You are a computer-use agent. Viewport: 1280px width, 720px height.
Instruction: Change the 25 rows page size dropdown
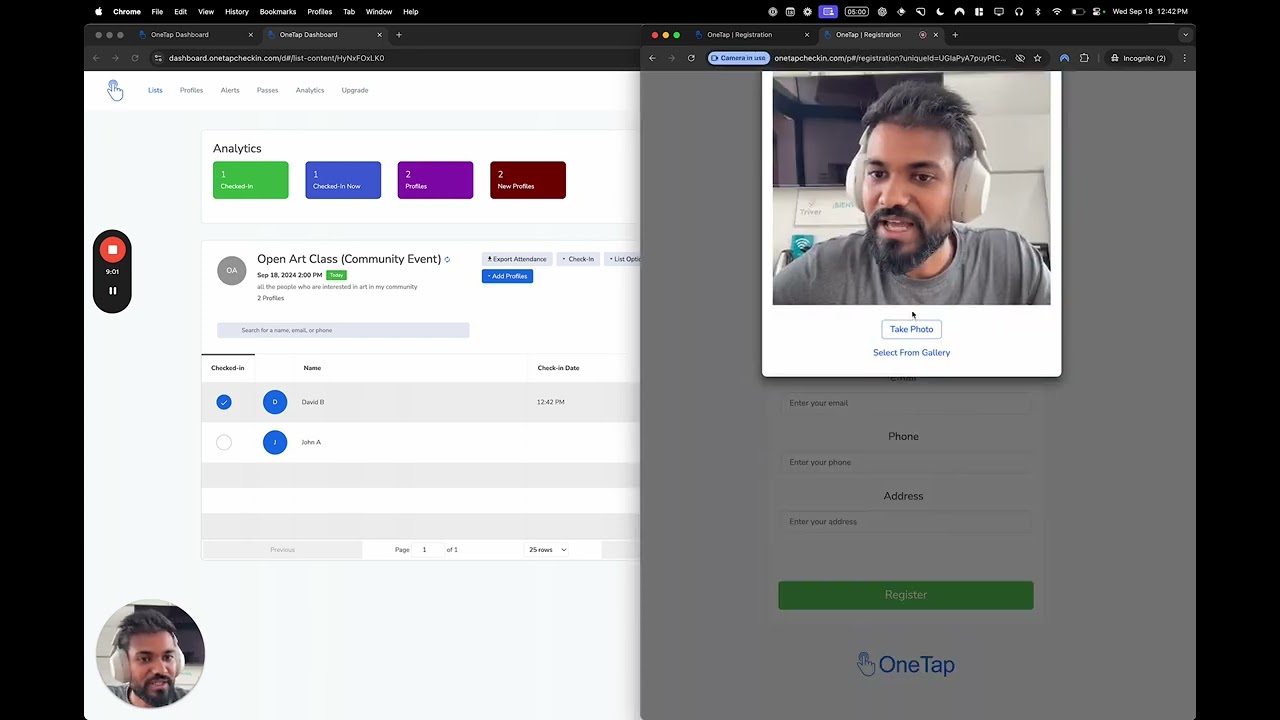[547, 550]
